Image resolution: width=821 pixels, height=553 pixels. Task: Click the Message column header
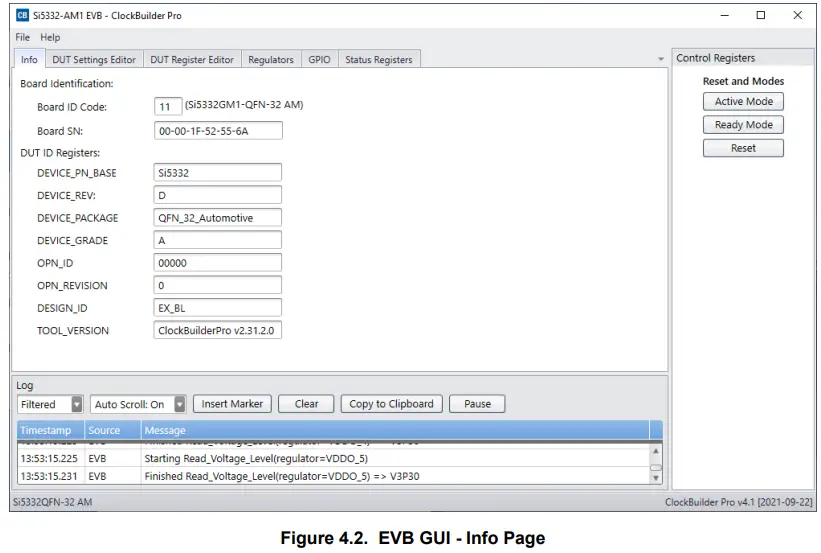[x=395, y=430]
